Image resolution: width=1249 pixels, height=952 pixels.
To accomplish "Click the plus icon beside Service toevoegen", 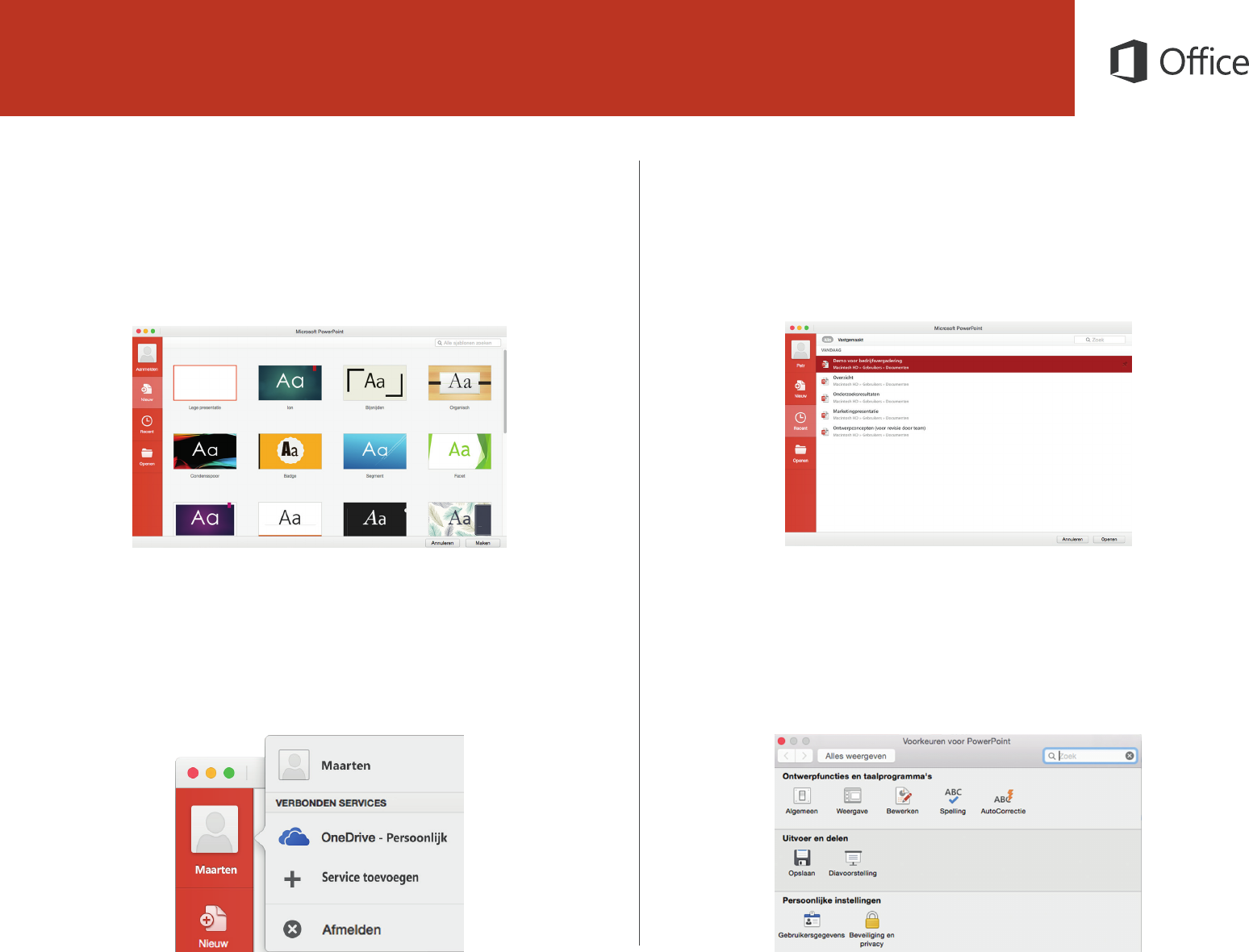I will 293,879.
